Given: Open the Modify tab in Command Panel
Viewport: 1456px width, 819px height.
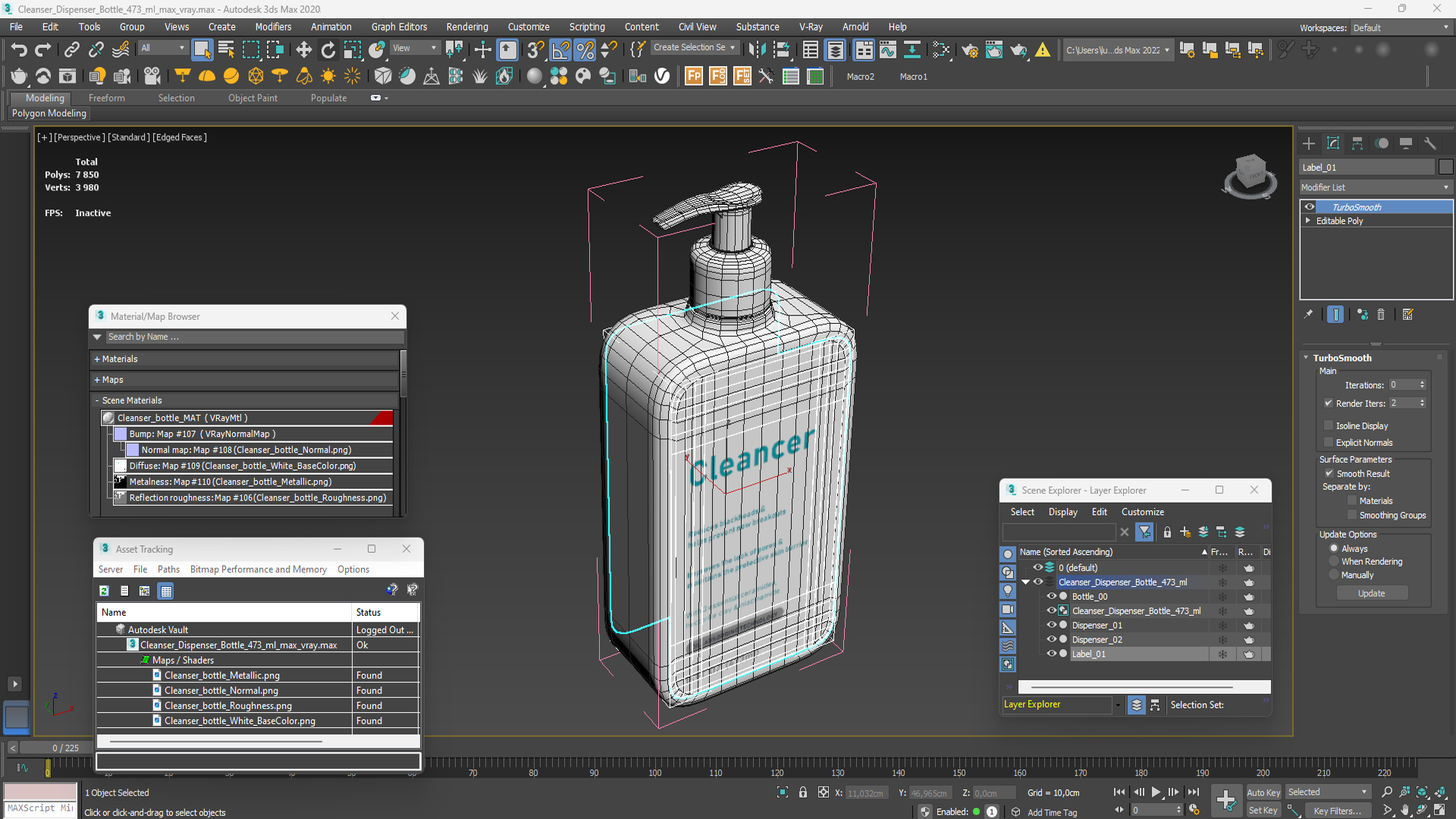Looking at the screenshot, I should [1333, 143].
